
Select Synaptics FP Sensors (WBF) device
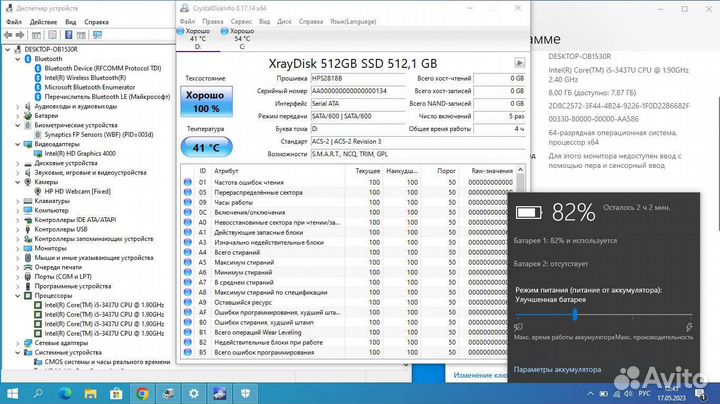(x=99, y=135)
